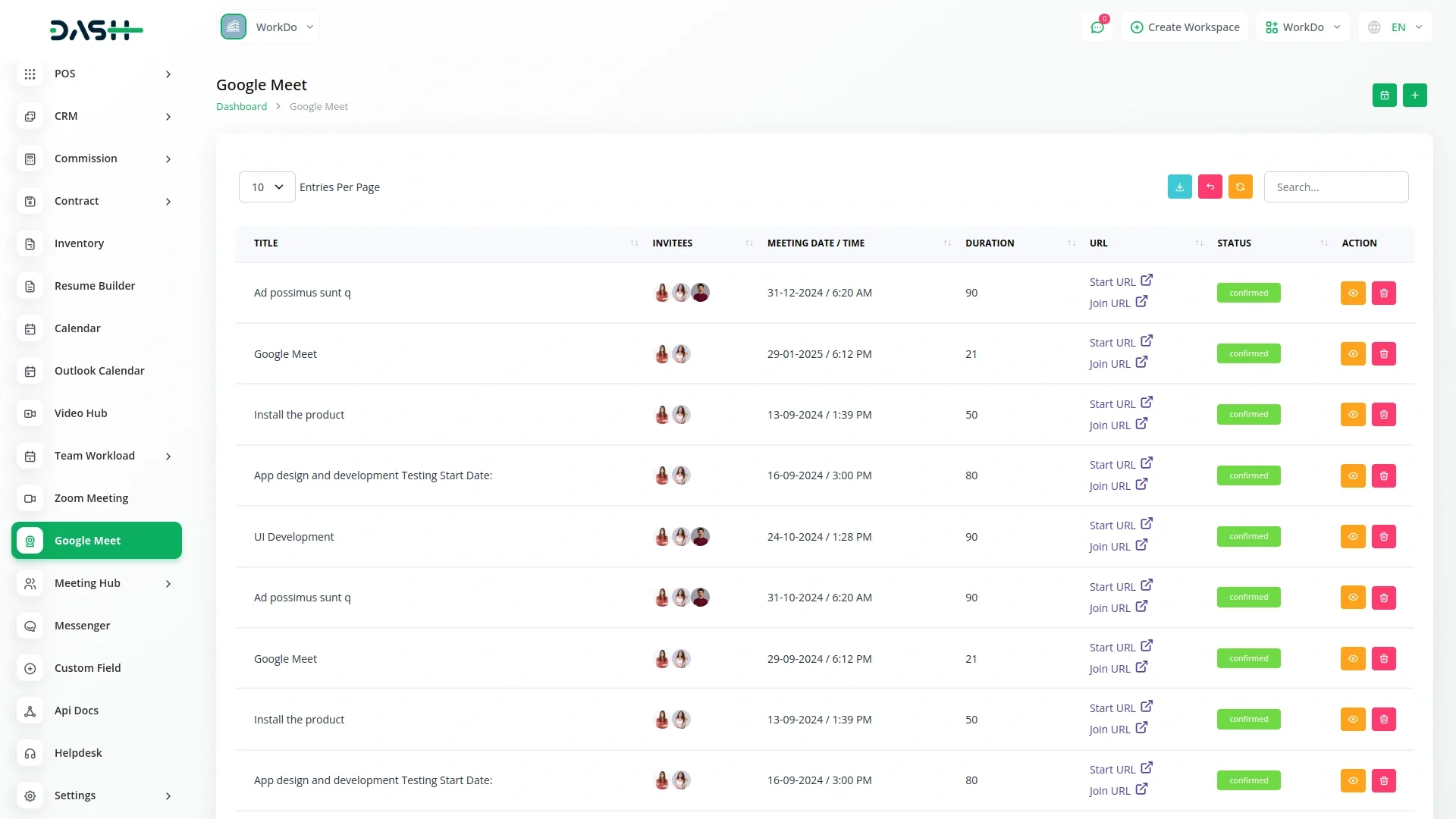Click the Dashboard breadcrumb link
The height and width of the screenshot is (819, 1456).
[x=241, y=107]
